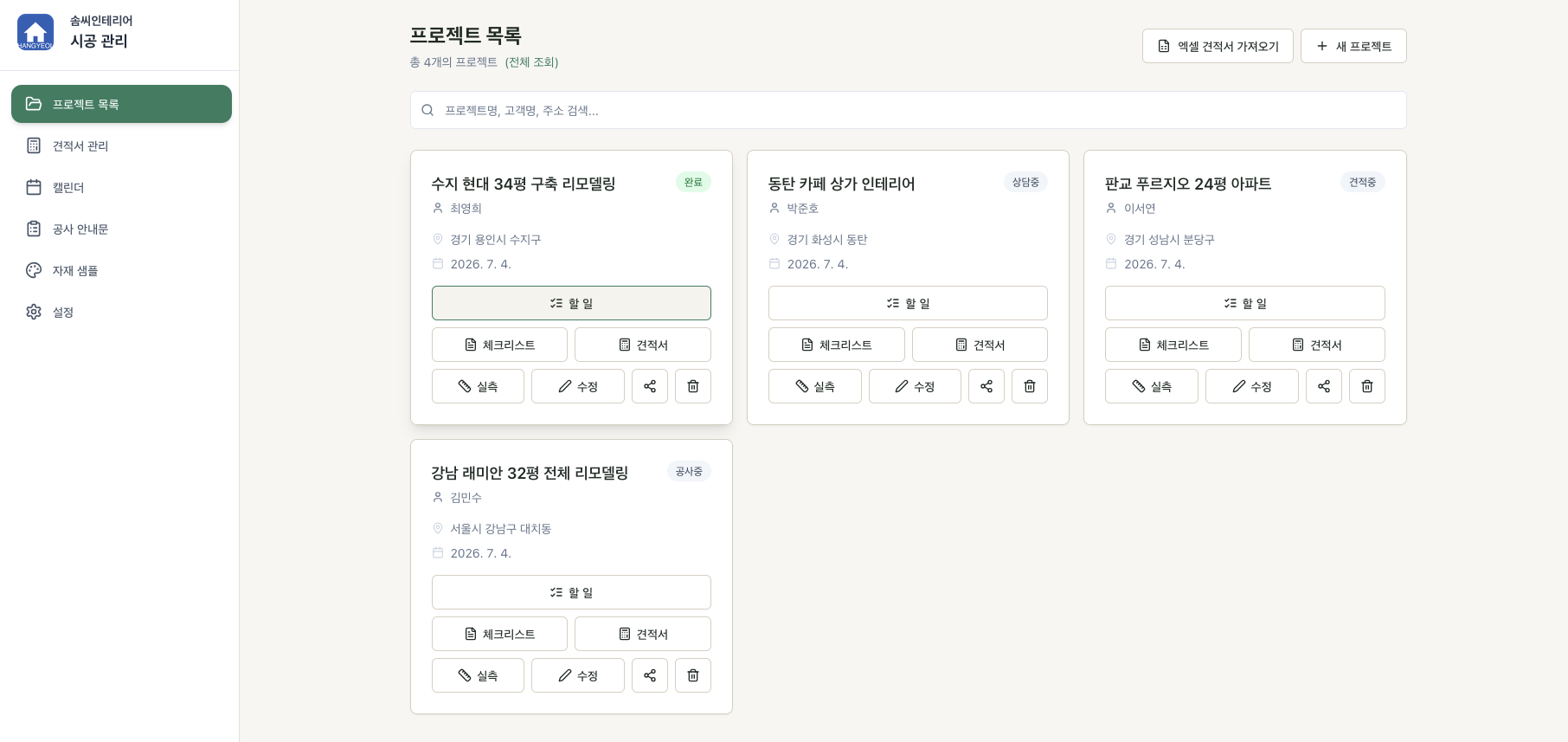The height and width of the screenshot is (742, 1568).
Task: Share the 동탄 카페 상가 인테리어 project
Action: pos(986,386)
